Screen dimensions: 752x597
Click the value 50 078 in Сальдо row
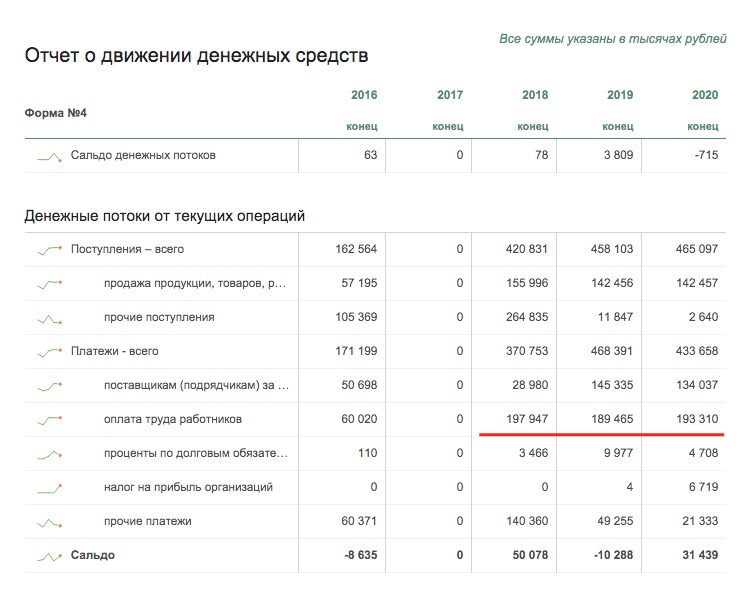point(530,556)
